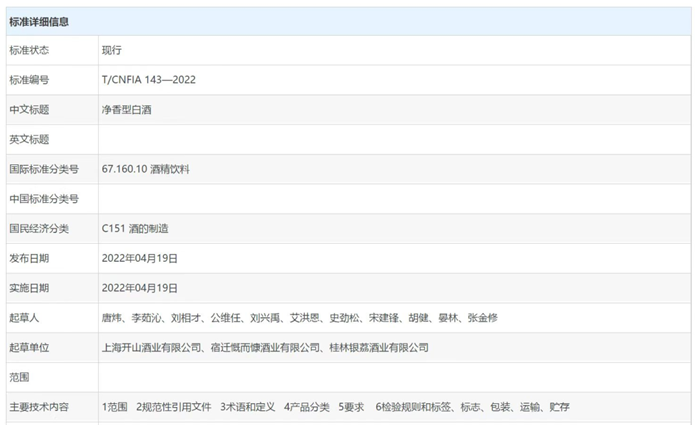Screen dimensions: 695x427
Task: Click the empty 英文标题 value cell
Action: pyautogui.click(x=390, y=139)
